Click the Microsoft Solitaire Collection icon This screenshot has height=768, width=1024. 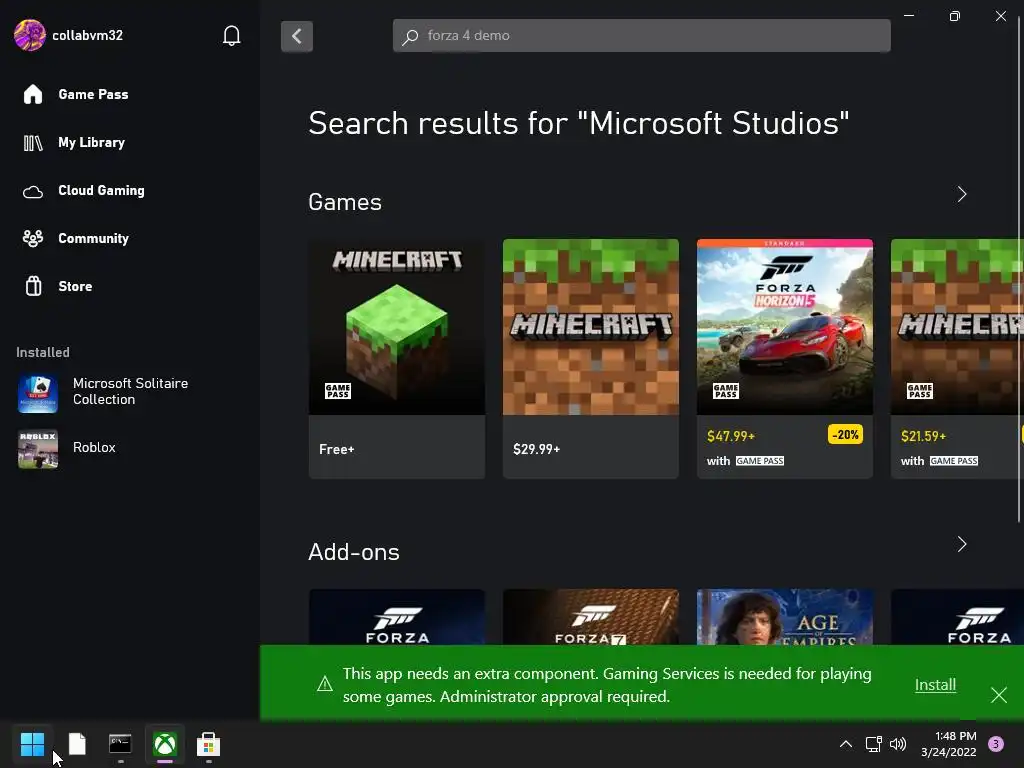[x=38, y=394]
